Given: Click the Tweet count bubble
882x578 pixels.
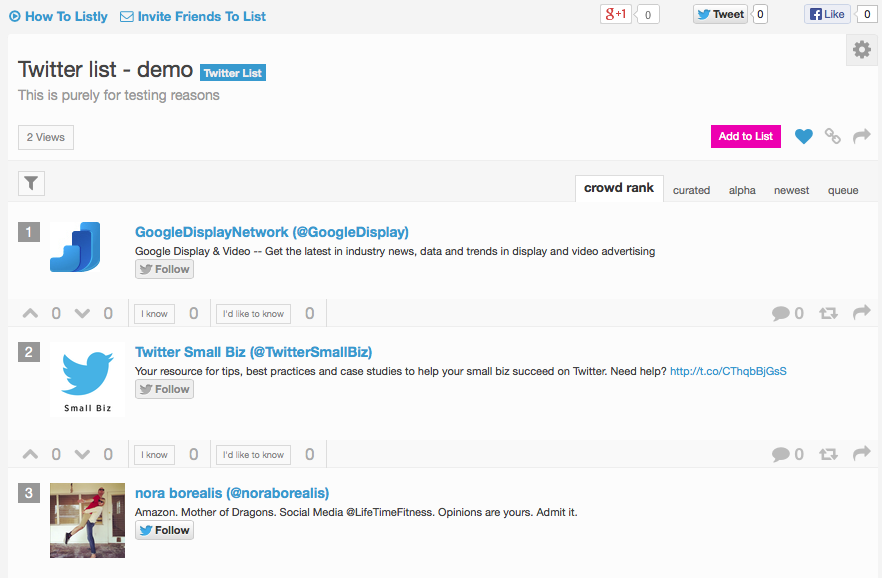Looking at the screenshot, I should (760, 14).
